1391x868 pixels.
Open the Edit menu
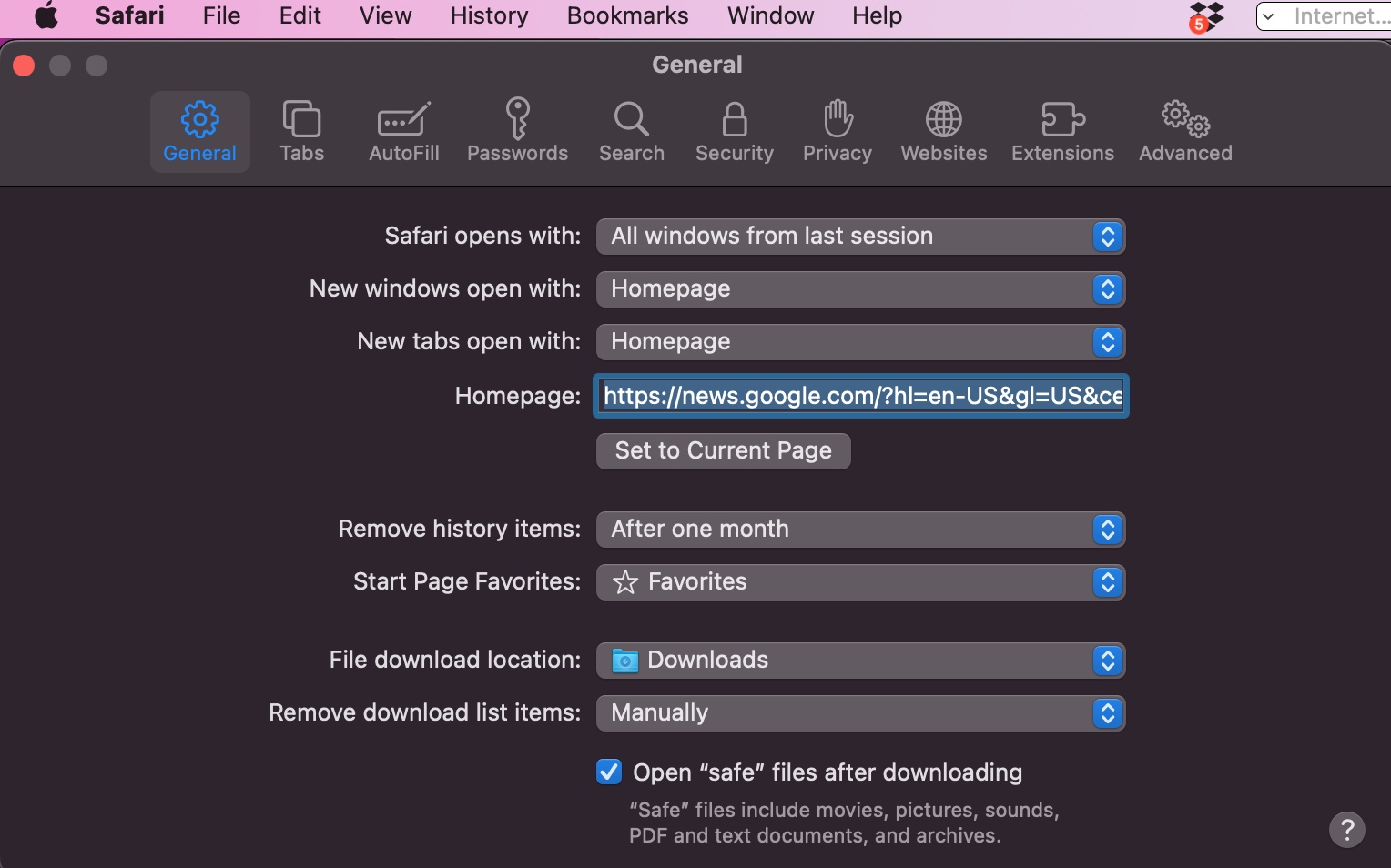click(300, 15)
